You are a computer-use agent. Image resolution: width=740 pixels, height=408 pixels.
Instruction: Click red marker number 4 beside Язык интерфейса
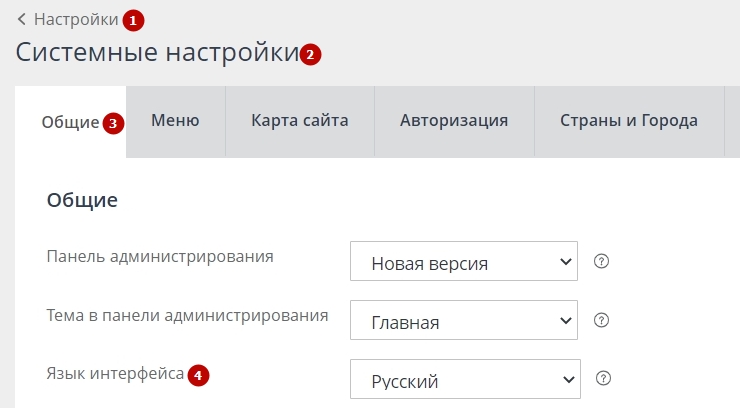click(198, 375)
